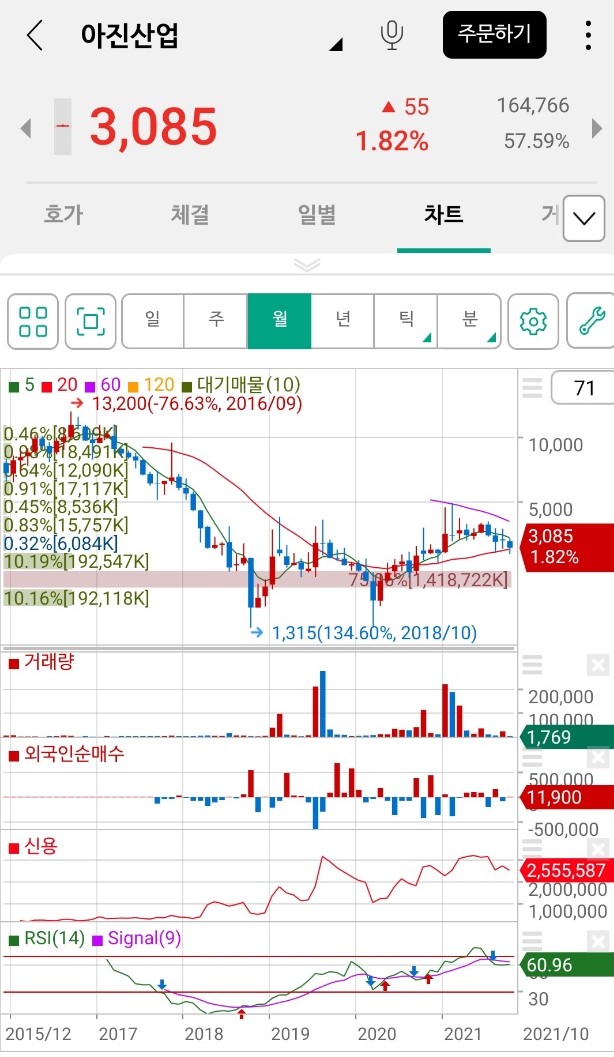Go to previous stock with left triangle

pos(26,127)
